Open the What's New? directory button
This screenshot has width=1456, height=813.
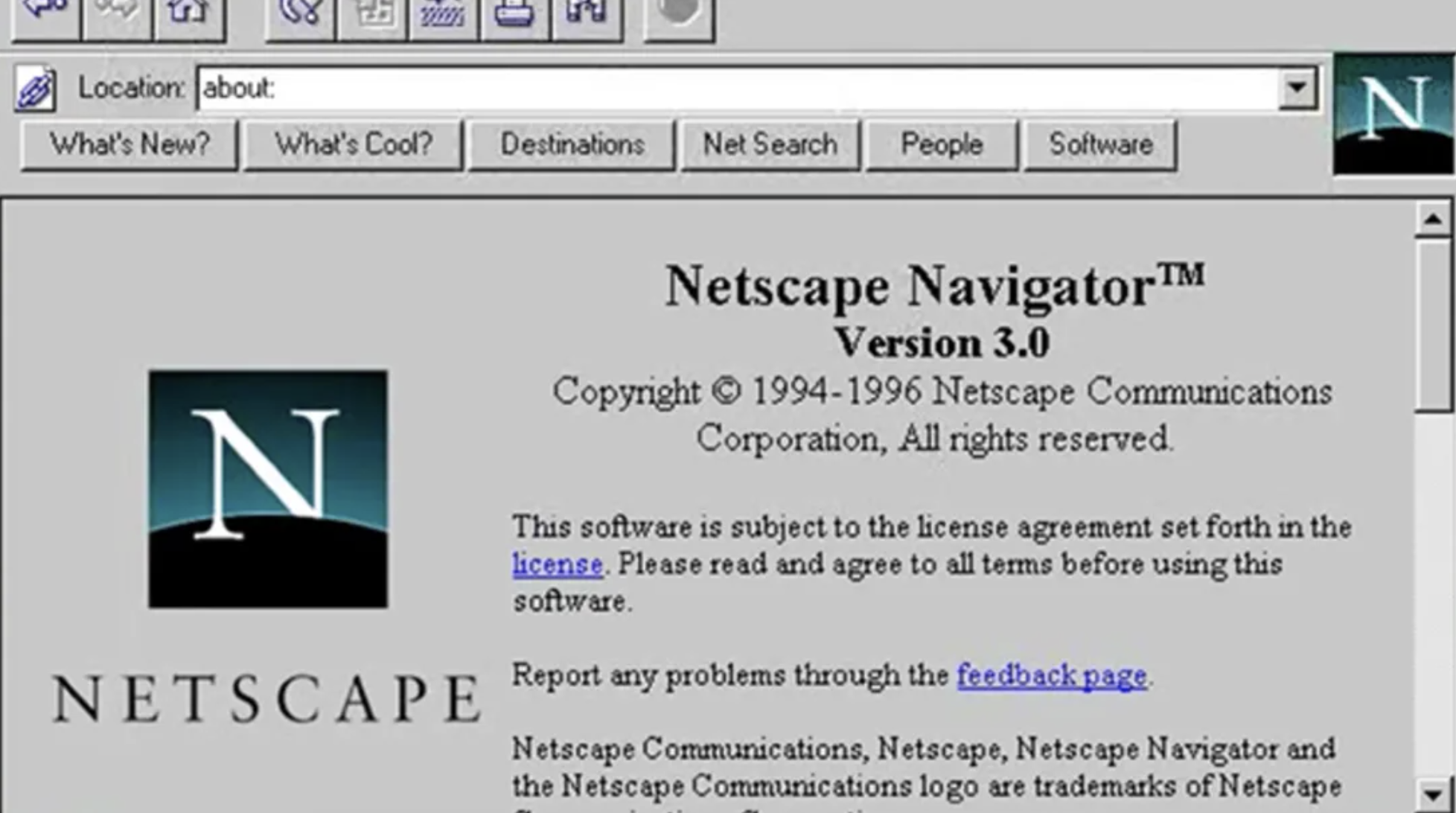(x=130, y=144)
